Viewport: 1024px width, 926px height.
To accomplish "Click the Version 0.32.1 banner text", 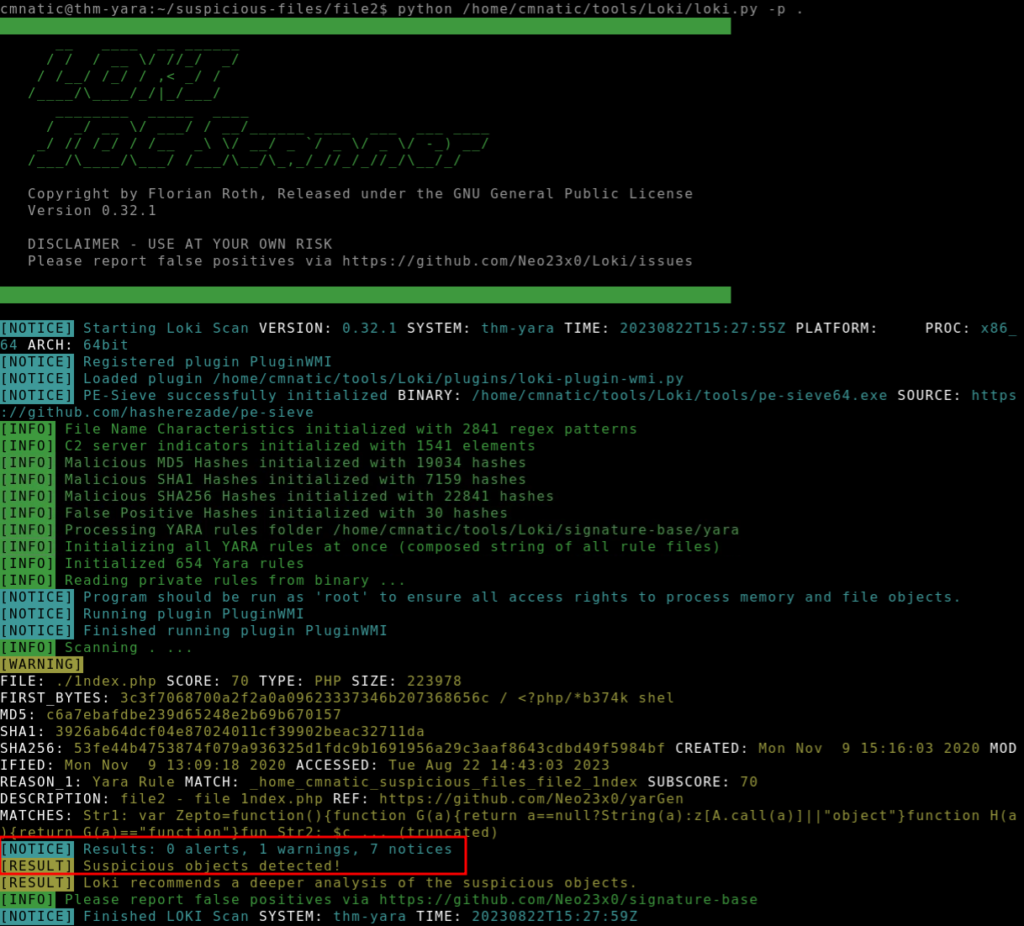I will [x=91, y=211].
